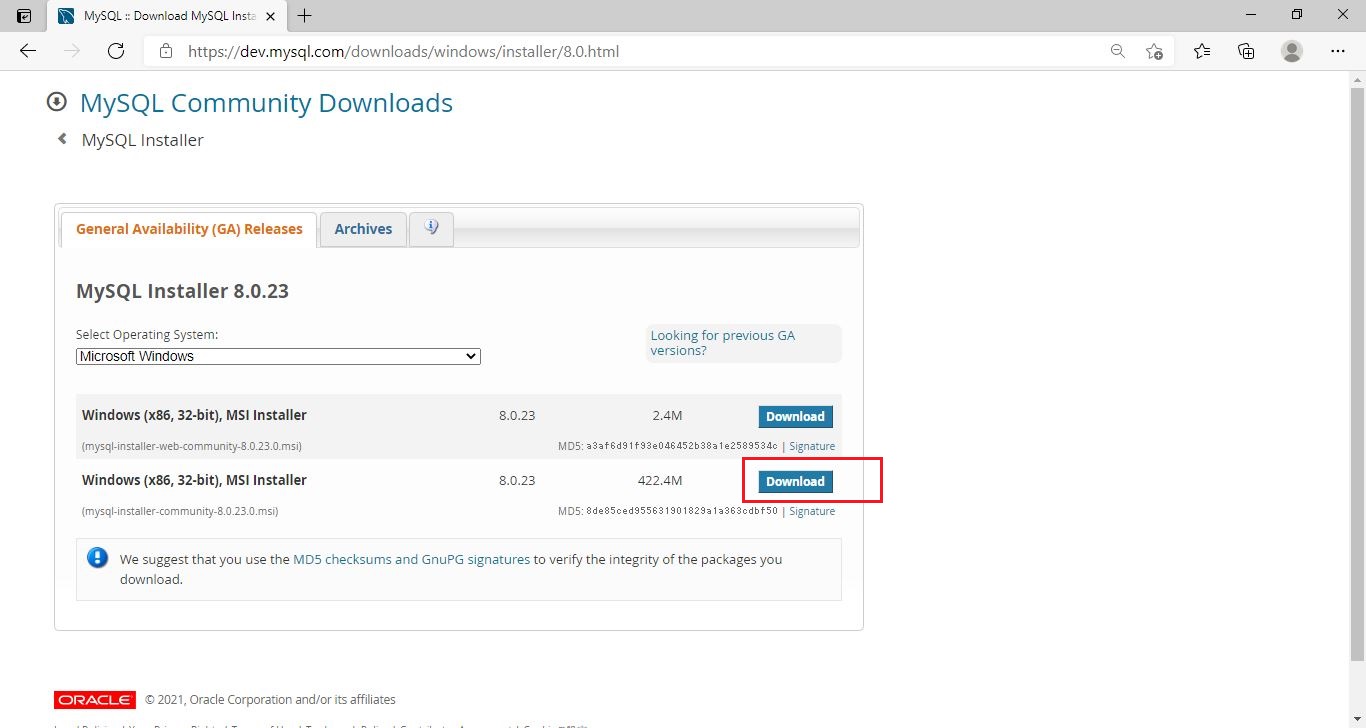Open Signature link for web-community msi

812,446
